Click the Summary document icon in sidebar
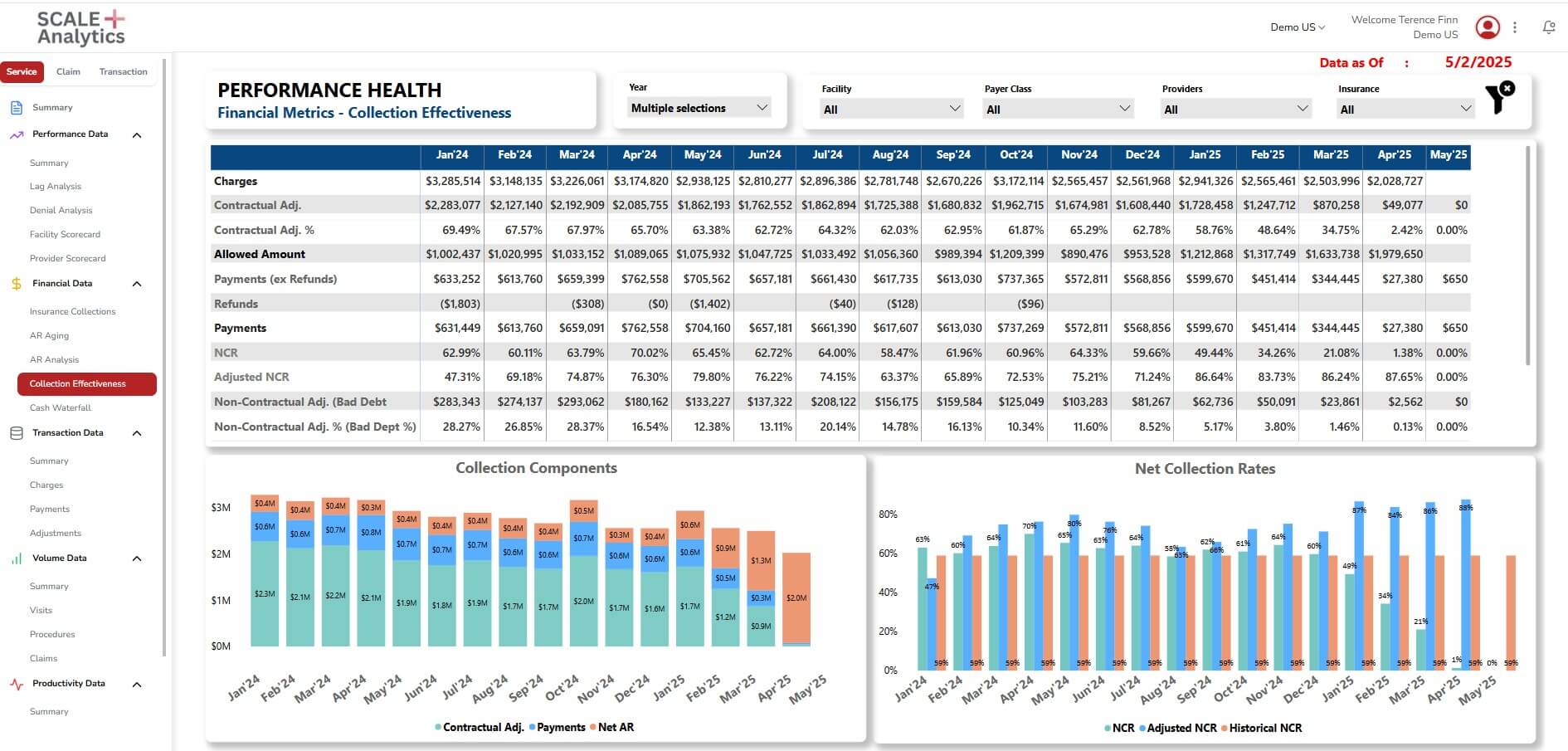This screenshot has width=1568, height=751. coord(17,108)
